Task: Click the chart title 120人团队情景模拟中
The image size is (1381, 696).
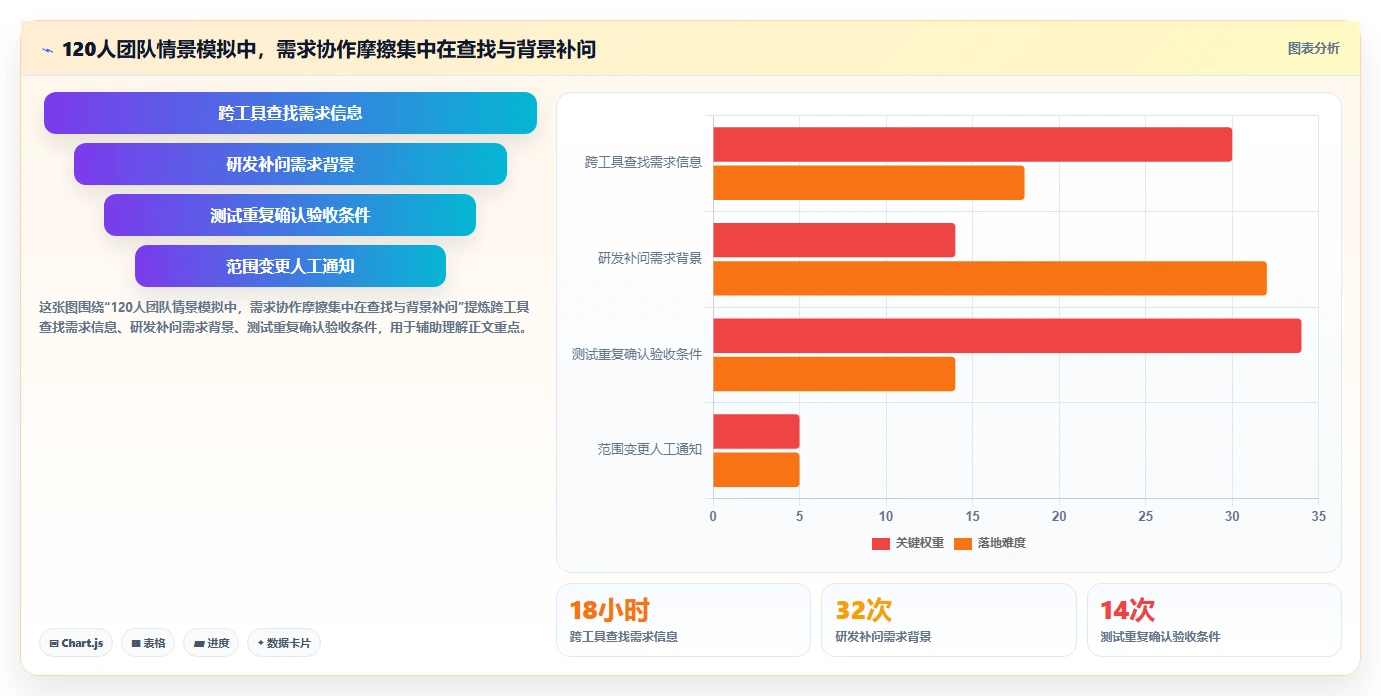Action: coord(329,49)
